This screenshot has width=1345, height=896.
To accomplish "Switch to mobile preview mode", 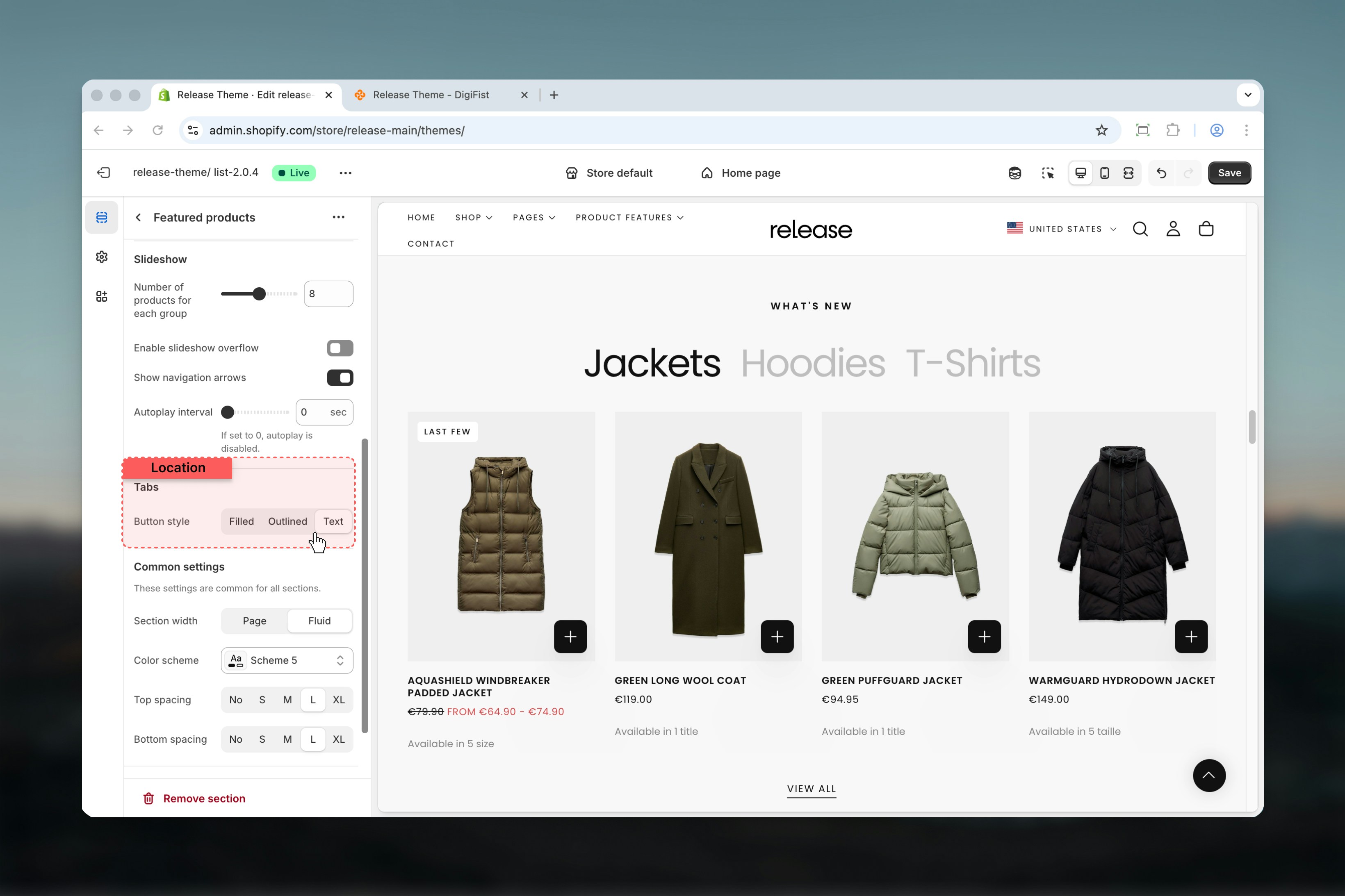I will coord(1104,173).
